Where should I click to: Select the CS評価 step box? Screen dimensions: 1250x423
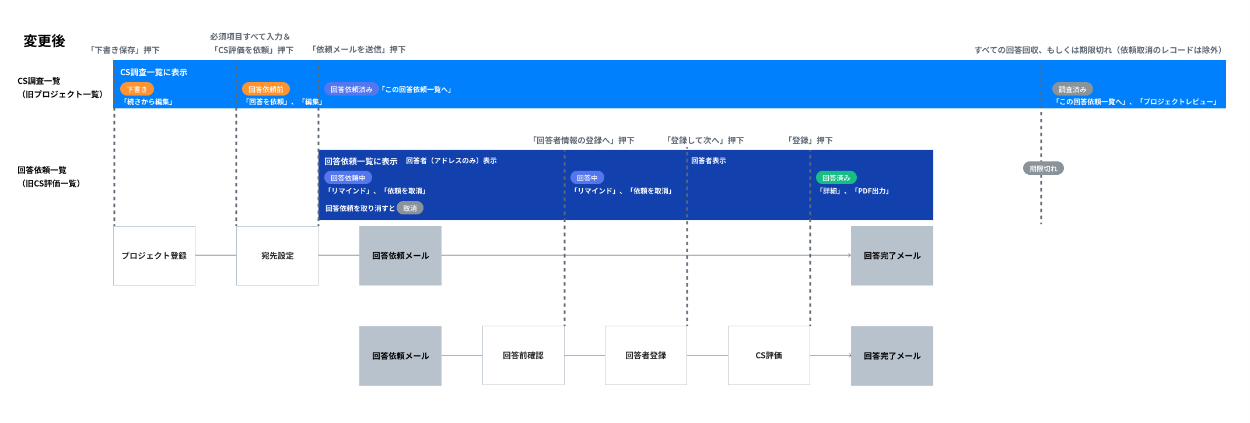coord(769,356)
